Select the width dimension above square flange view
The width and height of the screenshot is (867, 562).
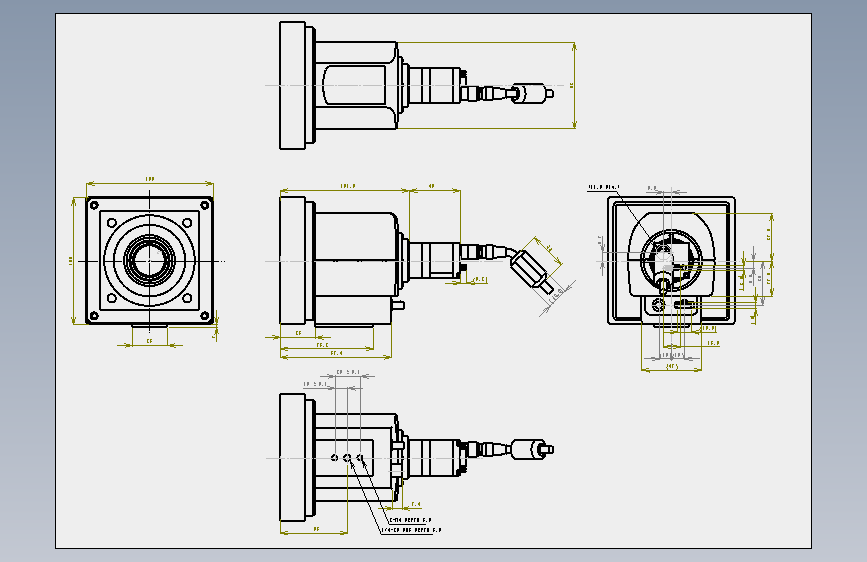click(x=149, y=182)
